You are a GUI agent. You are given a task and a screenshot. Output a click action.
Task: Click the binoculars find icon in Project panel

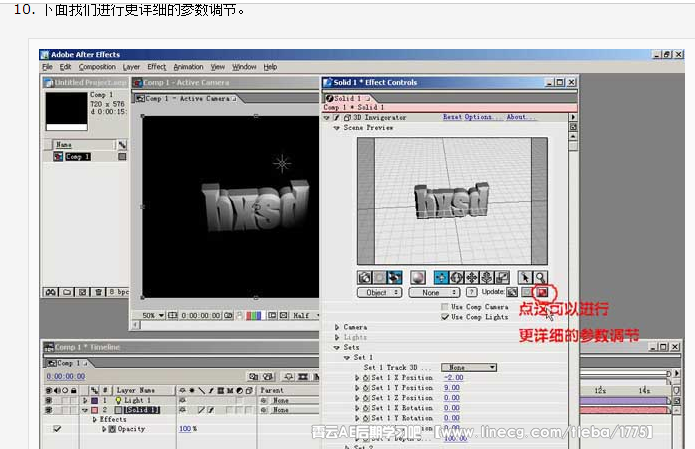(51, 292)
